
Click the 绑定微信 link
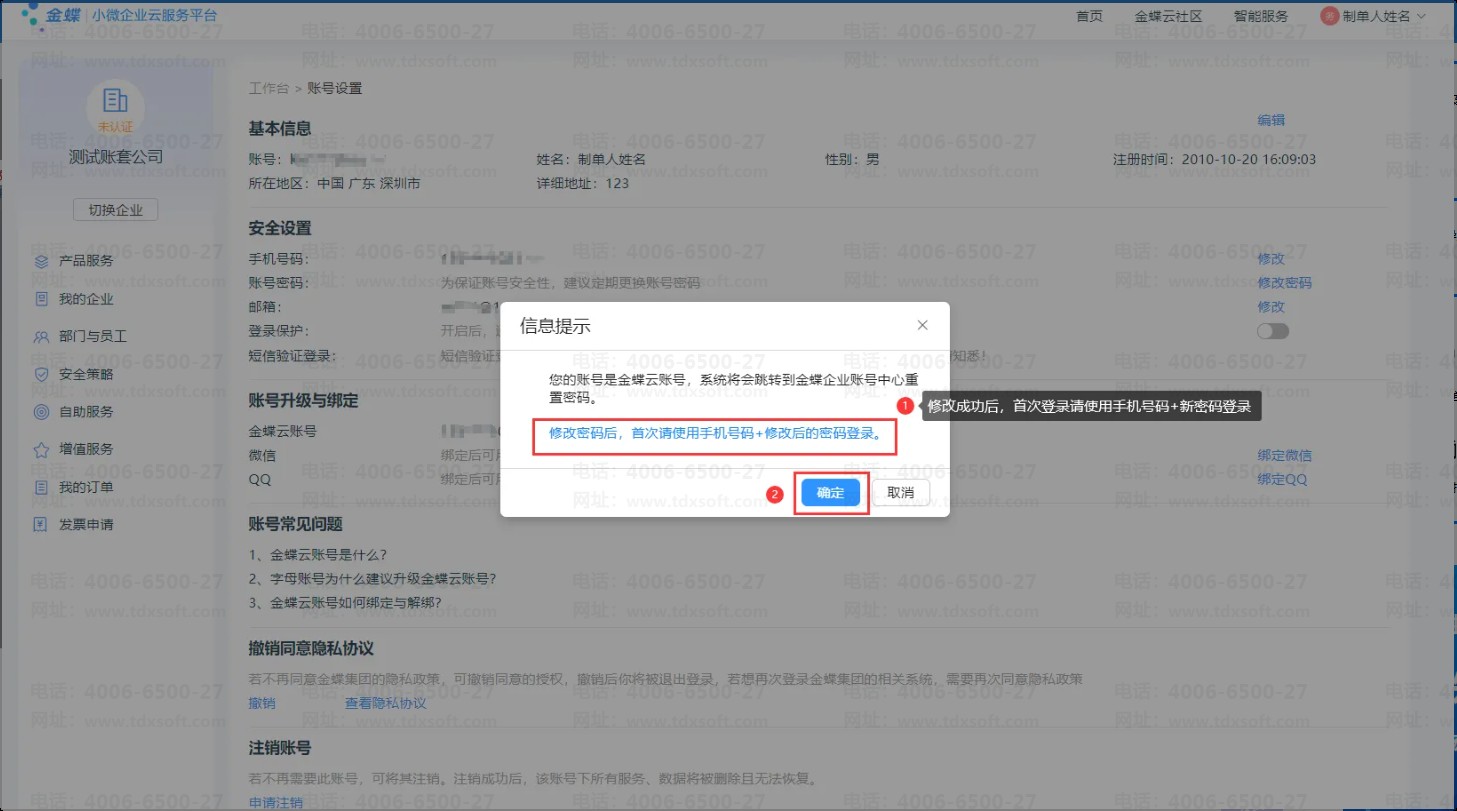(x=1284, y=455)
